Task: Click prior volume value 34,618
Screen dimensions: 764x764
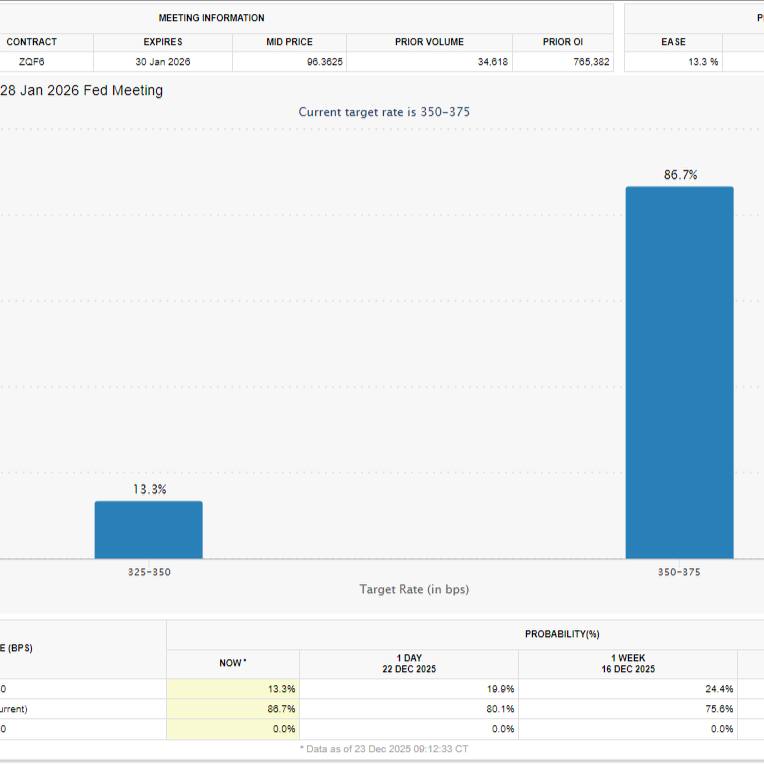Action: (493, 62)
